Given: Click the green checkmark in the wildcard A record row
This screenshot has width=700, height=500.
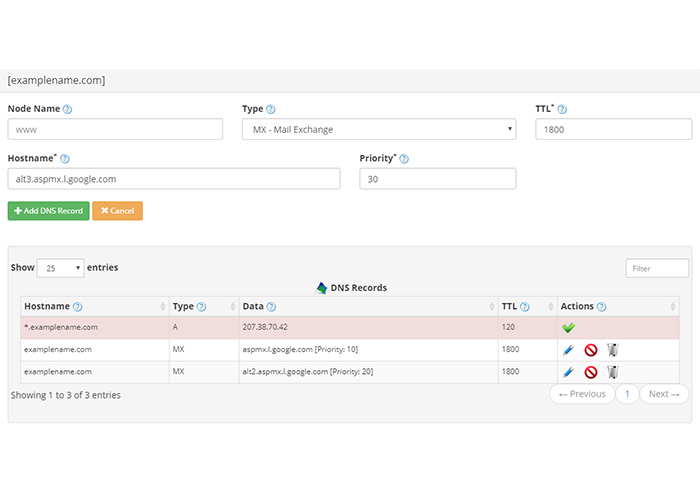Looking at the screenshot, I should click(x=568, y=327).
